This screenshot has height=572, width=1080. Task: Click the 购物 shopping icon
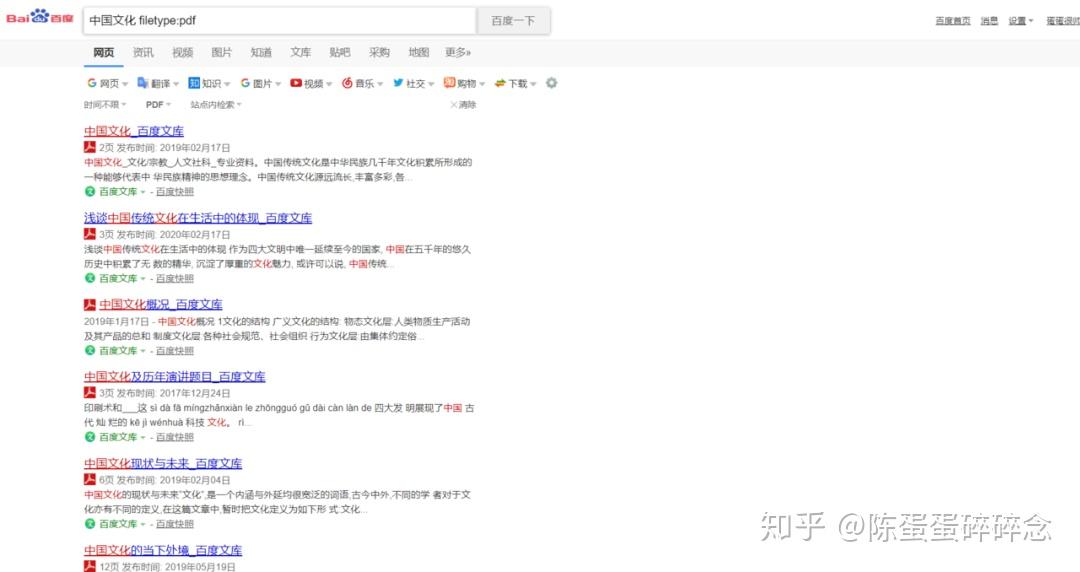click(449, 83)
